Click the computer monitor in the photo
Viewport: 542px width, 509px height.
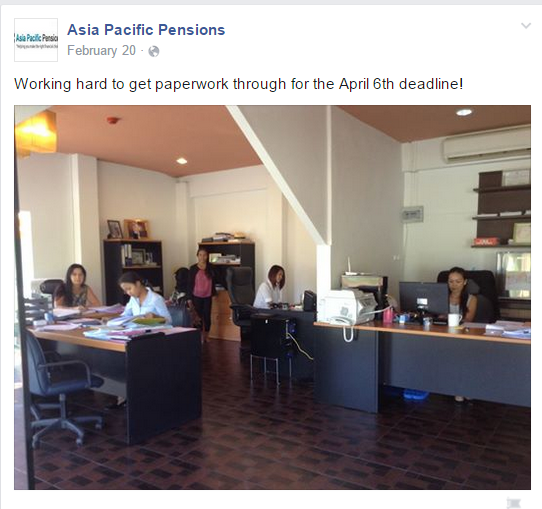[424, 300]
